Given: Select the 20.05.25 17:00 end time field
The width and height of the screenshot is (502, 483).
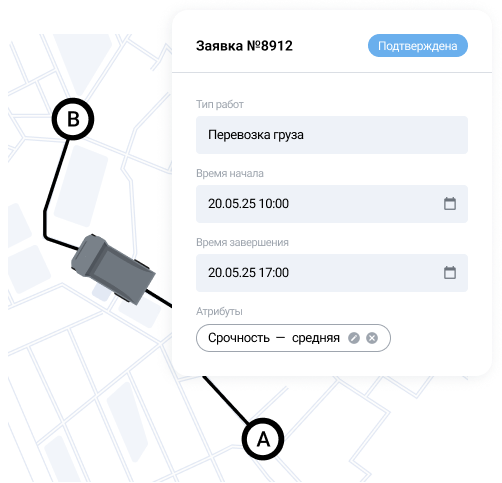Looking at the screenshot, I should [332, 273].
